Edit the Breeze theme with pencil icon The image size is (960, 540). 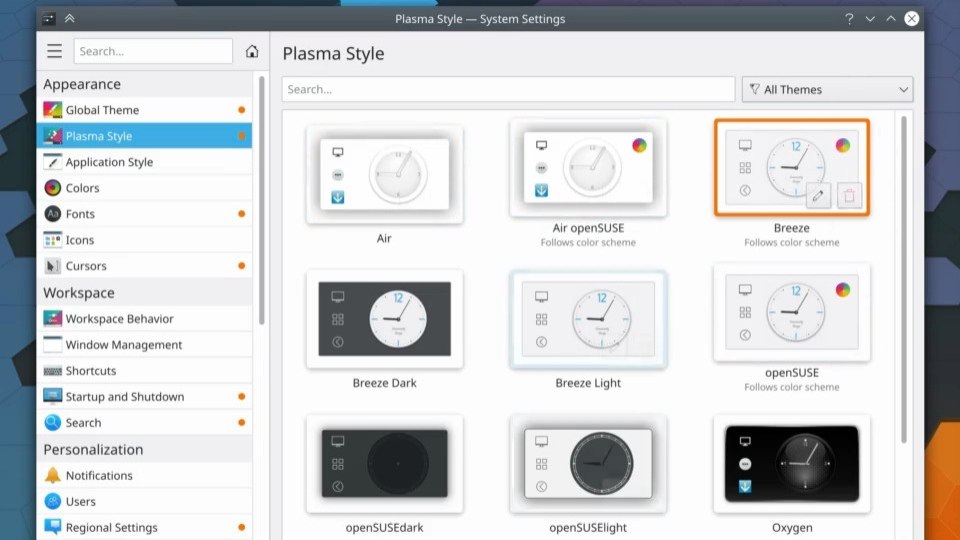818,196
